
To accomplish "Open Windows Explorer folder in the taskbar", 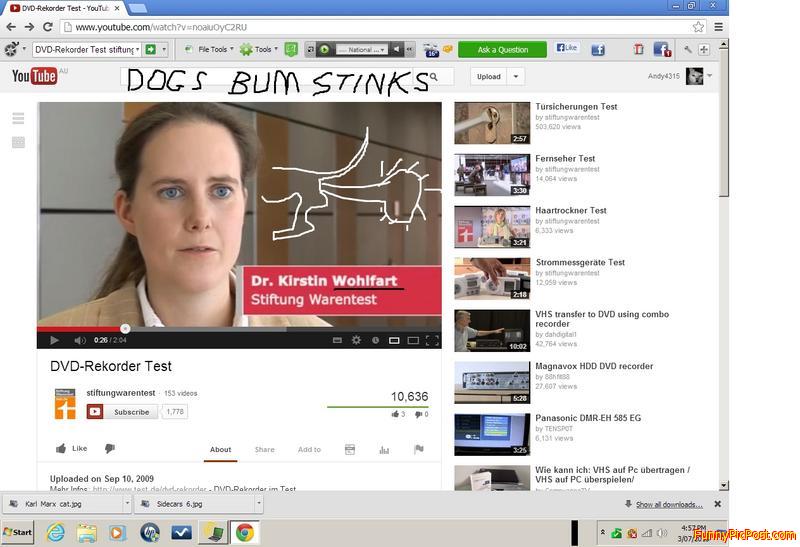I will pyautogui.click(x=87, y=533).
